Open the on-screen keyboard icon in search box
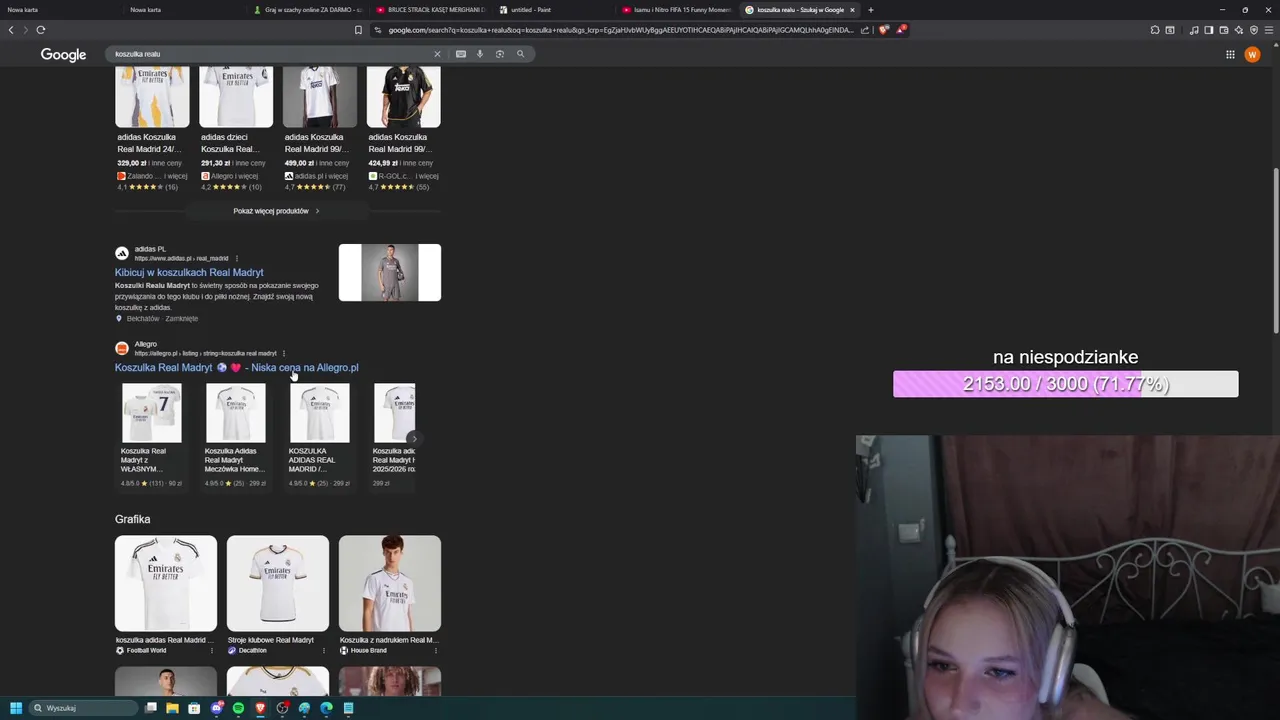Screen dimensions: 1280x720 click(461, 54)
